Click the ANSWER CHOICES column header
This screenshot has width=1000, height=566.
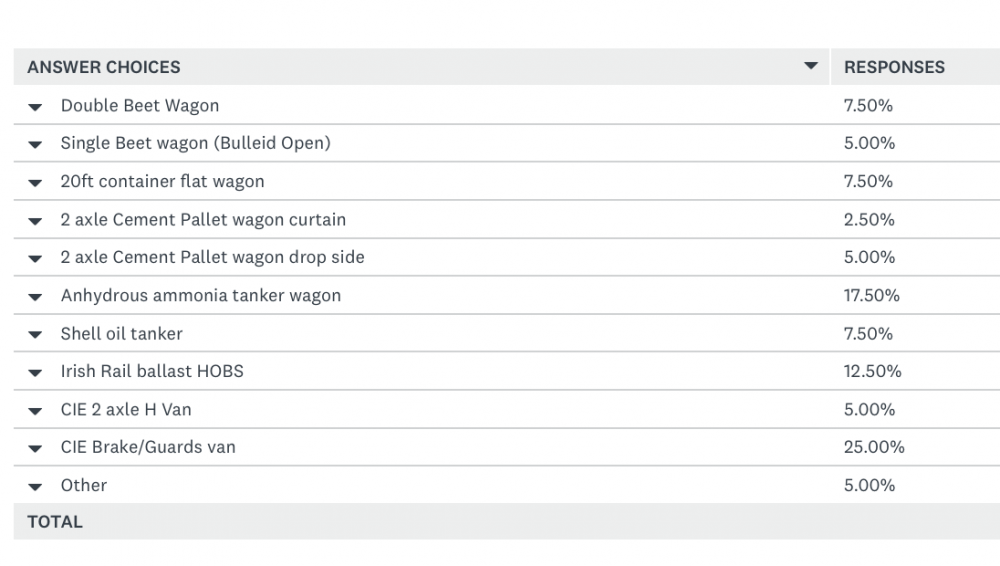104,67
